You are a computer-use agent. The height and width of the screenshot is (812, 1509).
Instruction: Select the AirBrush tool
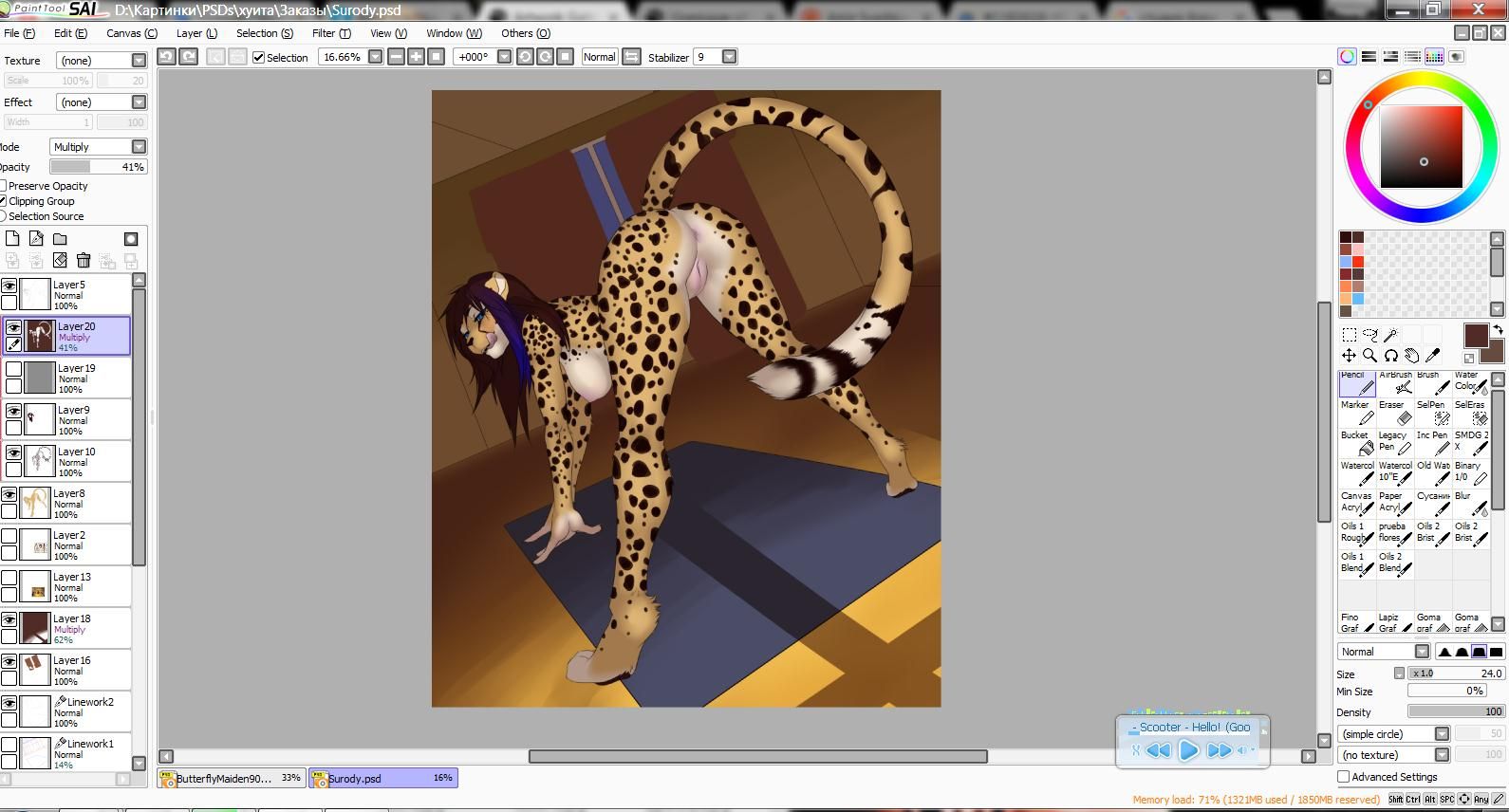pos(1395,382)
